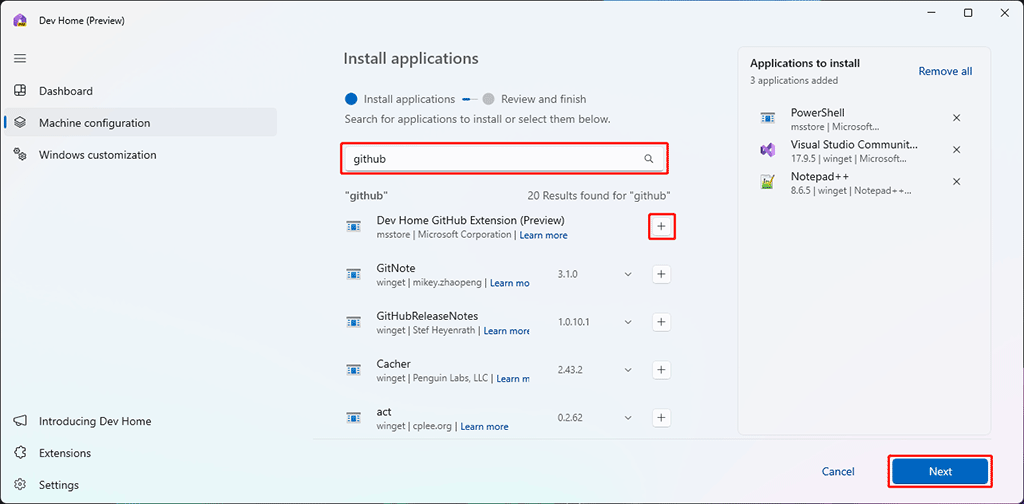
Task: Click the Remove all link
Action: tap(945, 71)
